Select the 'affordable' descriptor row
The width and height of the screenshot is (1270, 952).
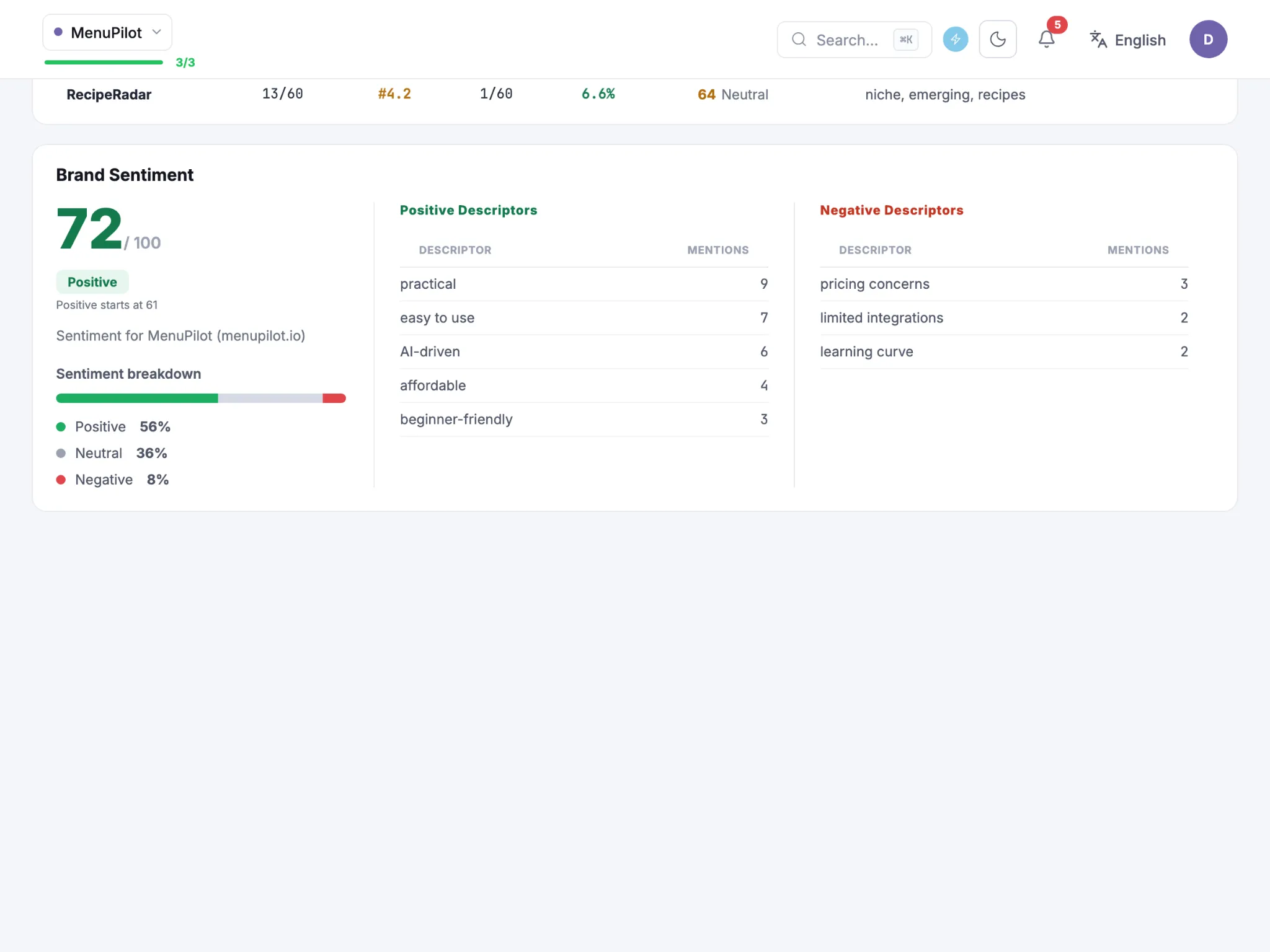pos(584,386)
